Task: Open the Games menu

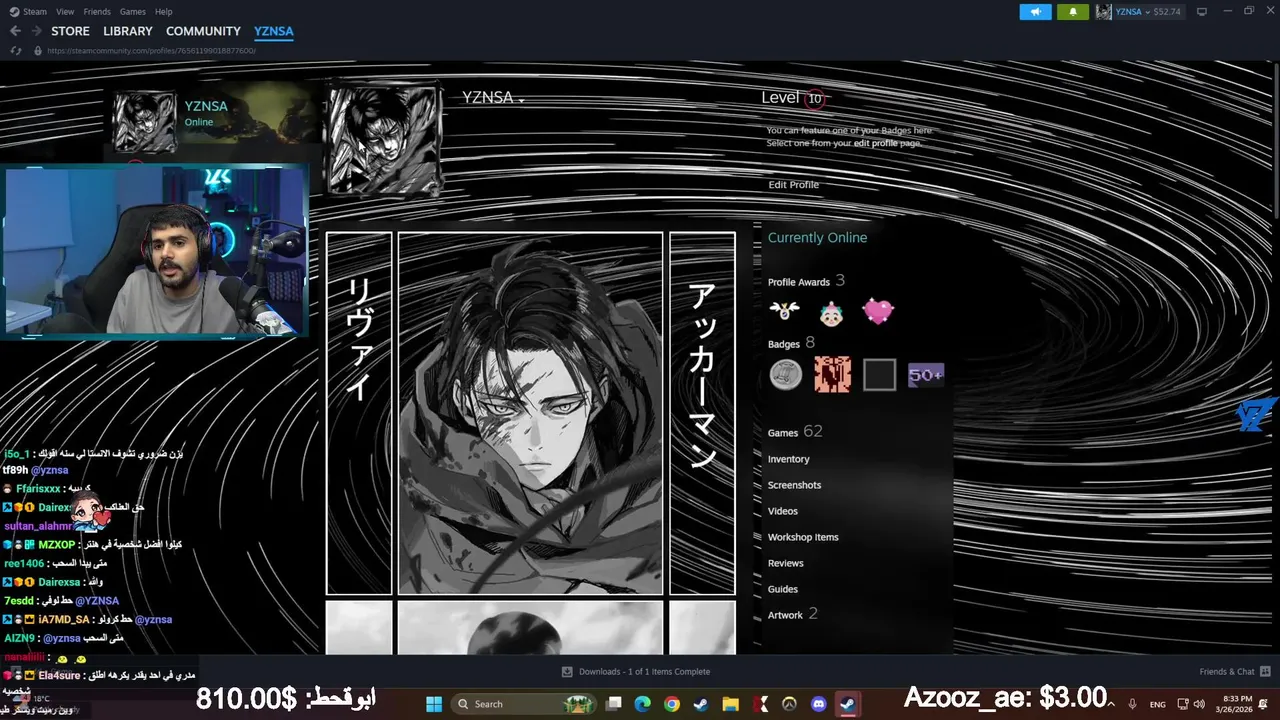Action: (133, 11)
